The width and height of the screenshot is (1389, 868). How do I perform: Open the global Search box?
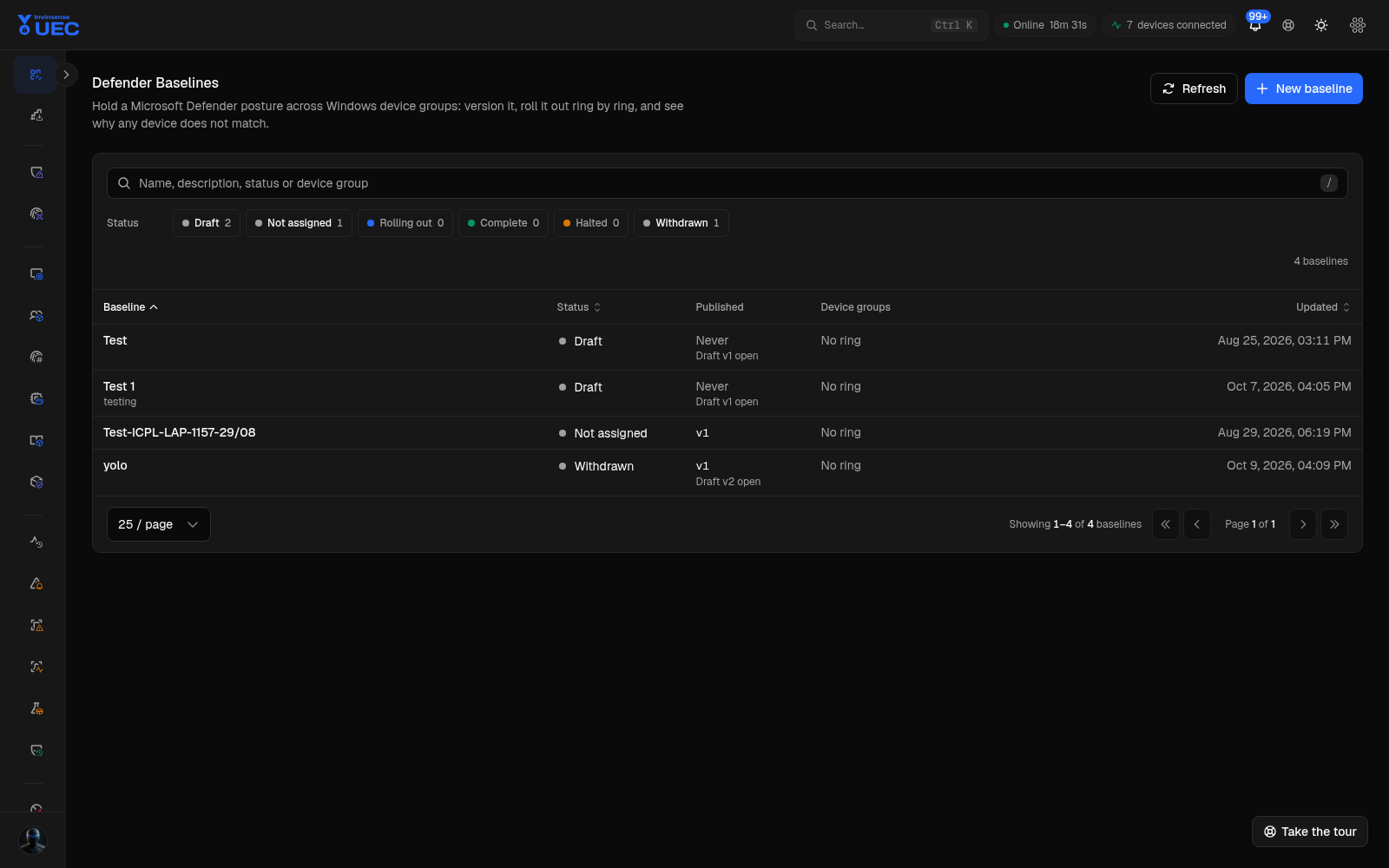pos(891,25)
